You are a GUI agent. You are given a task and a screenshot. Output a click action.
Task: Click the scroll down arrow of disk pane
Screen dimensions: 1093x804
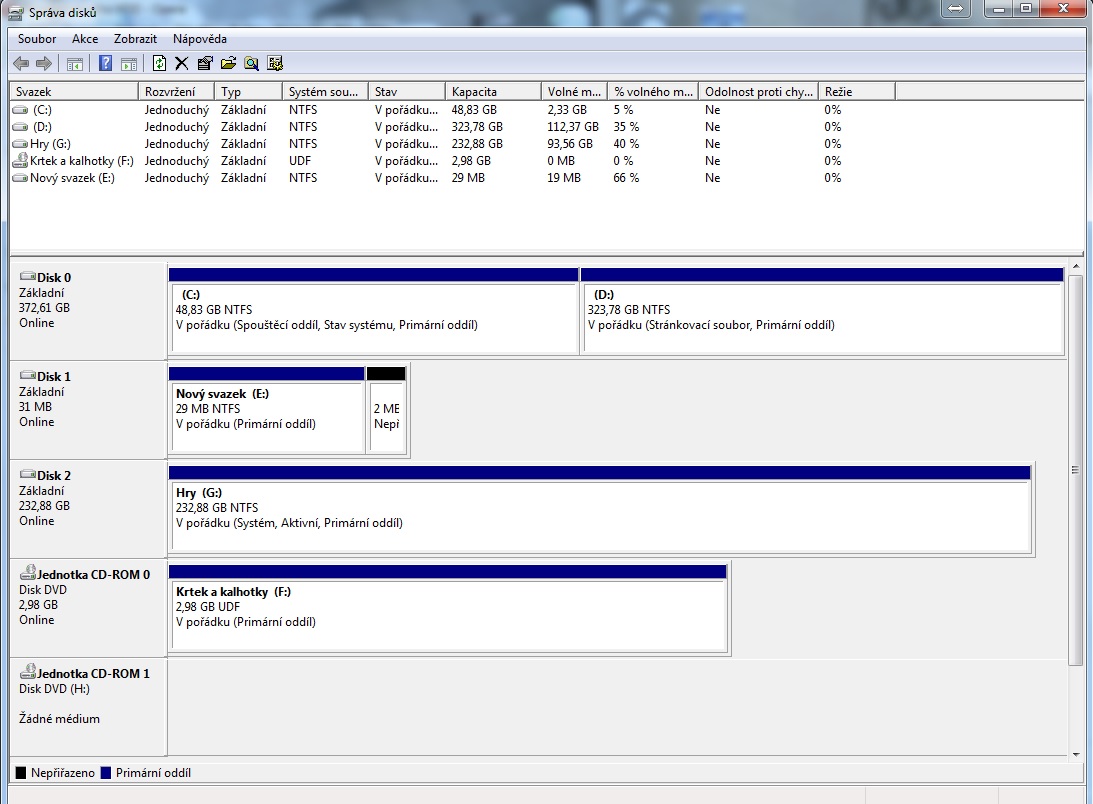click(1076, 753)
